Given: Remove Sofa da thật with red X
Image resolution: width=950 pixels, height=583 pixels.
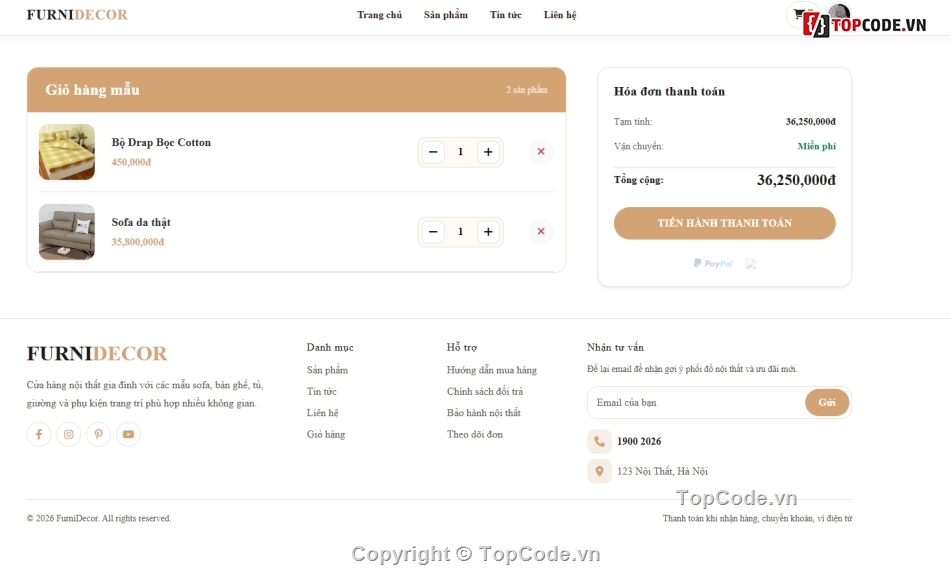Looking at the screenshot, I should point(541,232).
